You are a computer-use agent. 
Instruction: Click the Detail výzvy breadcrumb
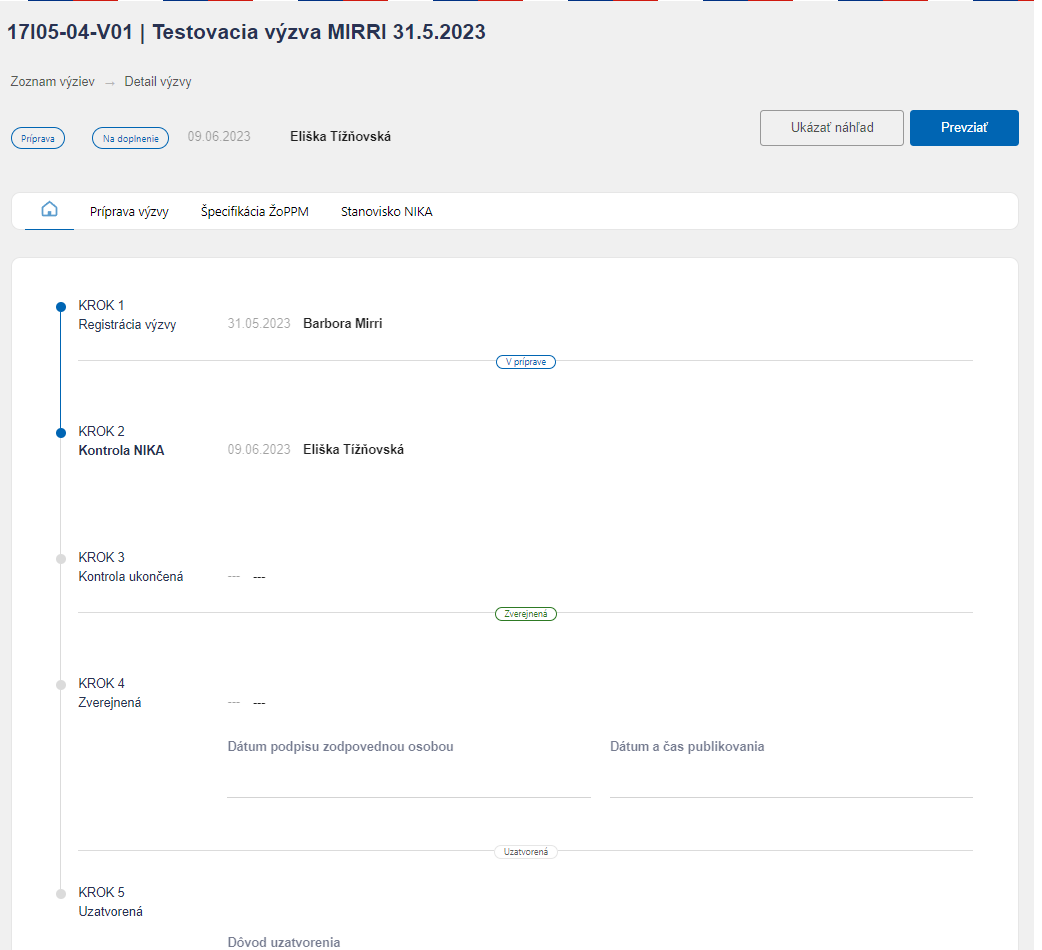tap(158, 82)
